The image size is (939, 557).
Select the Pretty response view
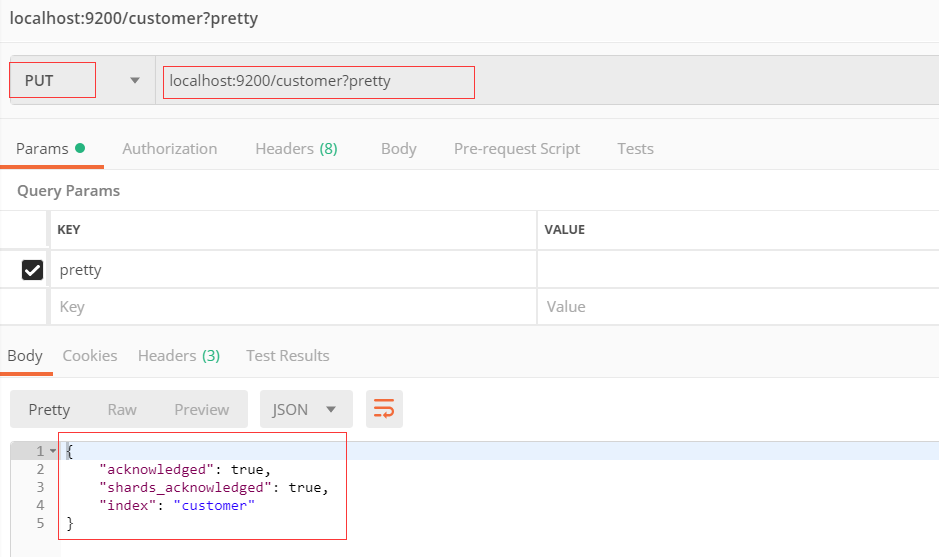49,410
